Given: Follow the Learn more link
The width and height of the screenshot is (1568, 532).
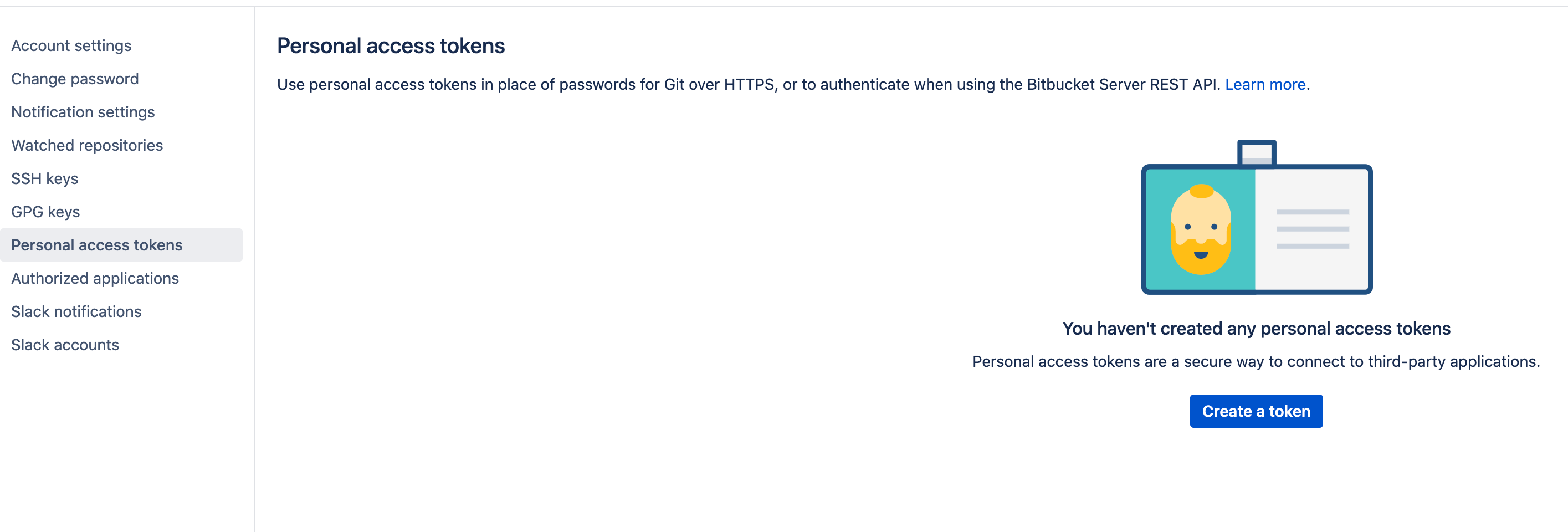Looking at the screenshot, I should click(x=1265, y=85).
